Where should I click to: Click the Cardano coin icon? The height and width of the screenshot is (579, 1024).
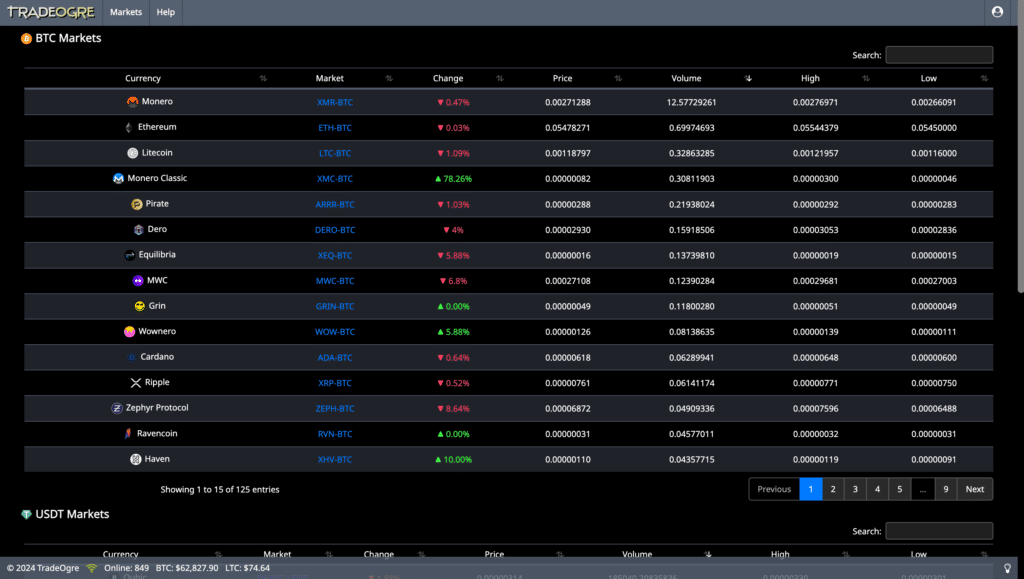pos(131,357)
